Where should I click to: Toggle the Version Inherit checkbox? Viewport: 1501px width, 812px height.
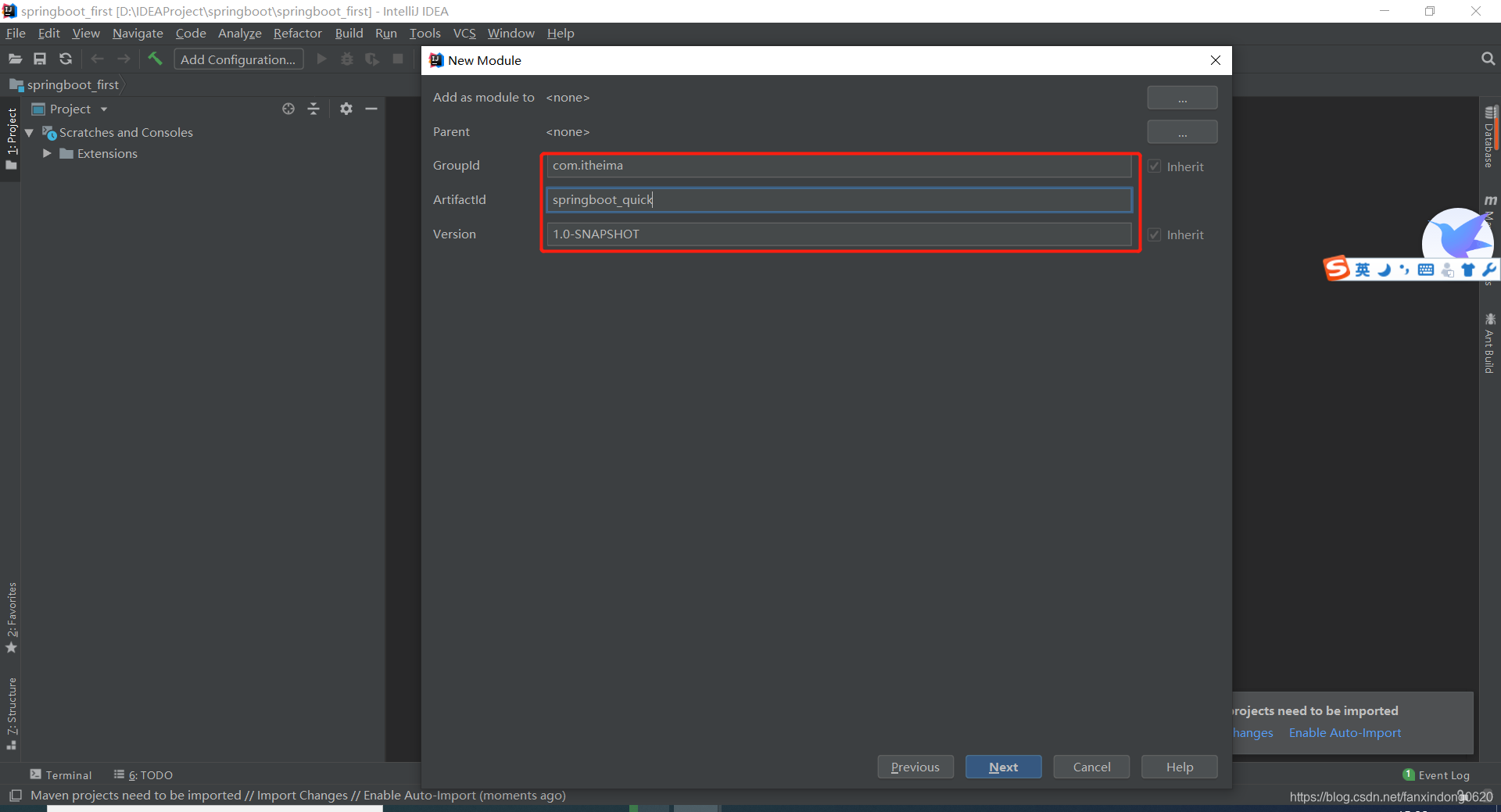pos(1155,234)
